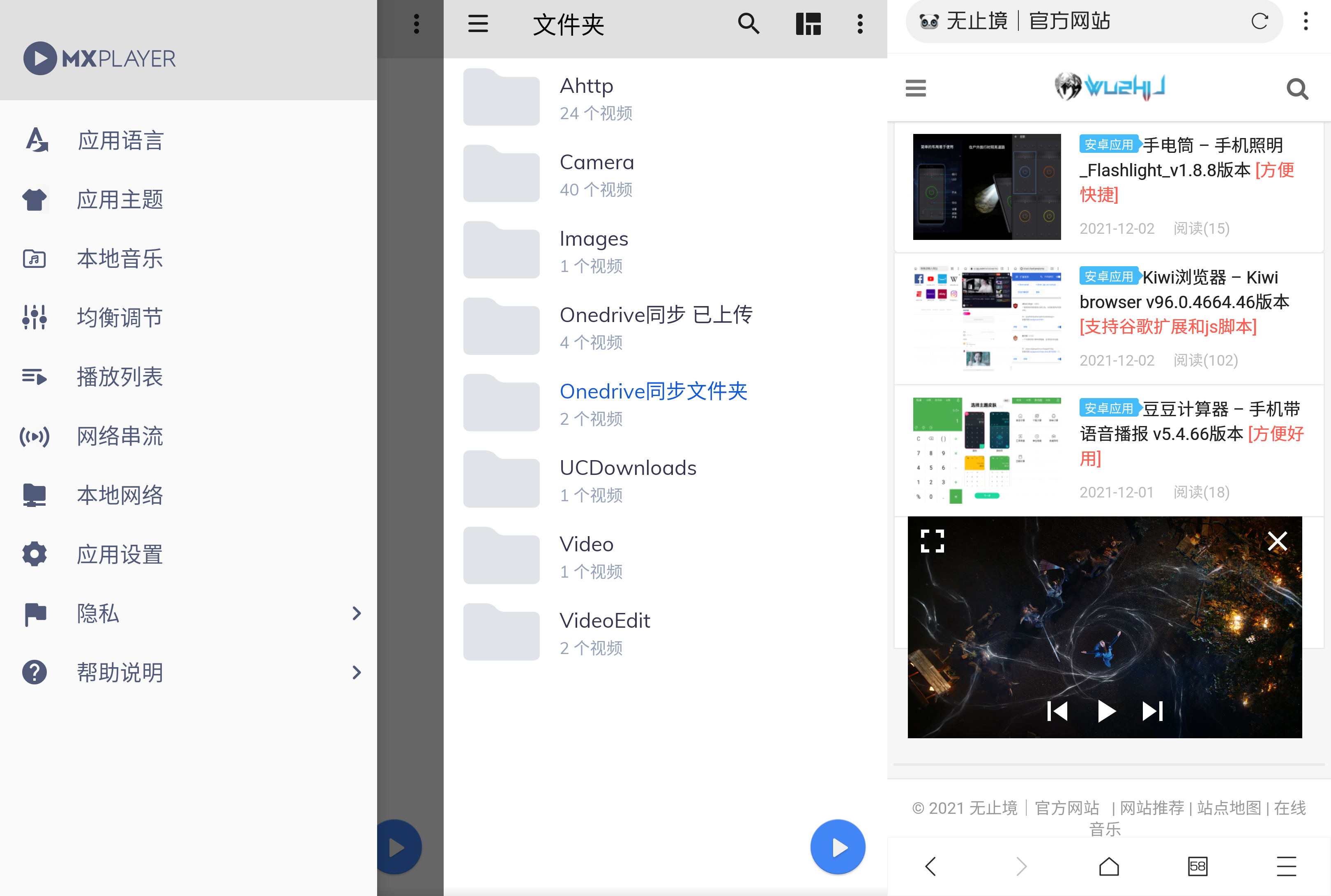Open the 手电筒 Flashlight article

[x=1186, y=170]
